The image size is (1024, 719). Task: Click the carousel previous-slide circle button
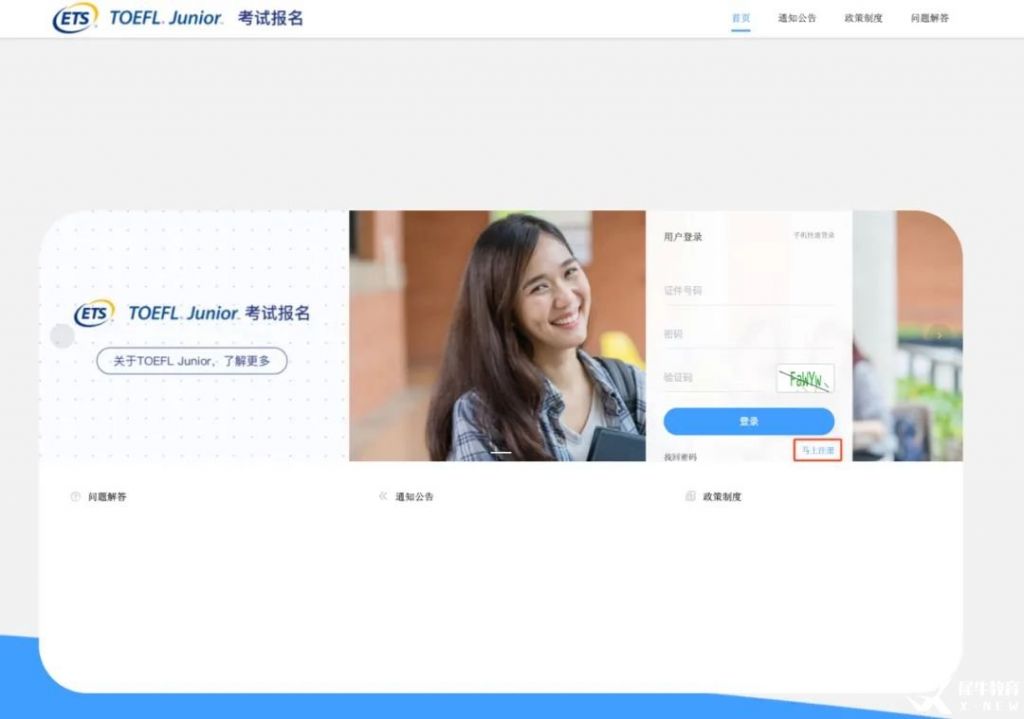[x=62, y=336]
